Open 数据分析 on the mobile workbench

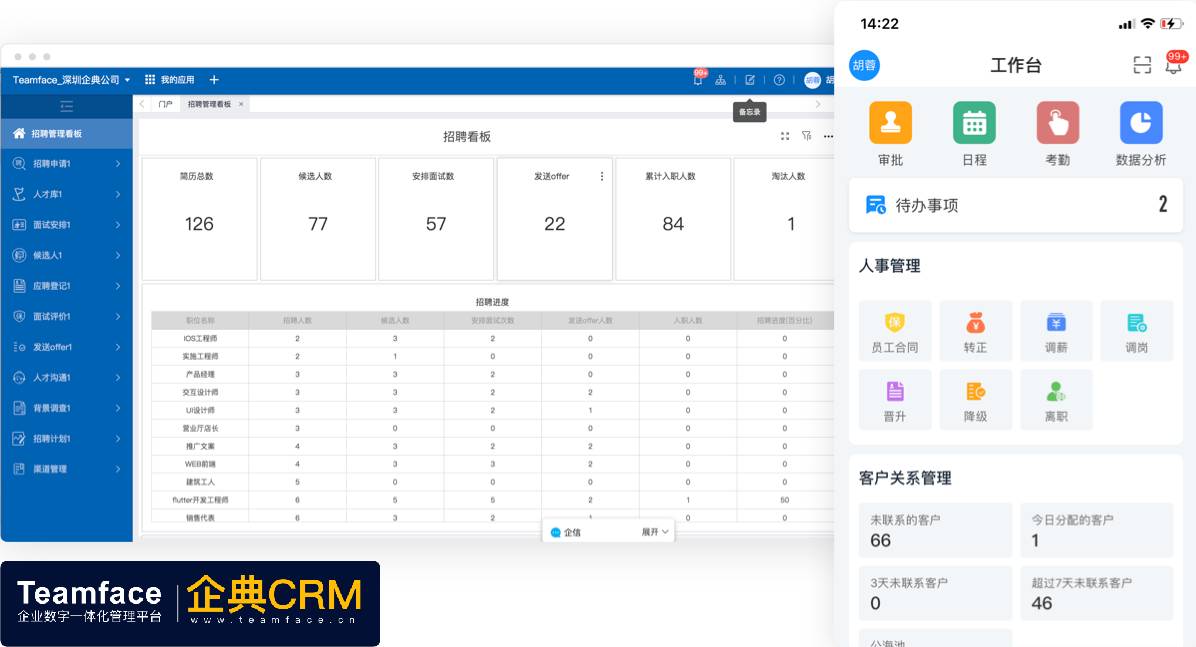[1141, 123]
